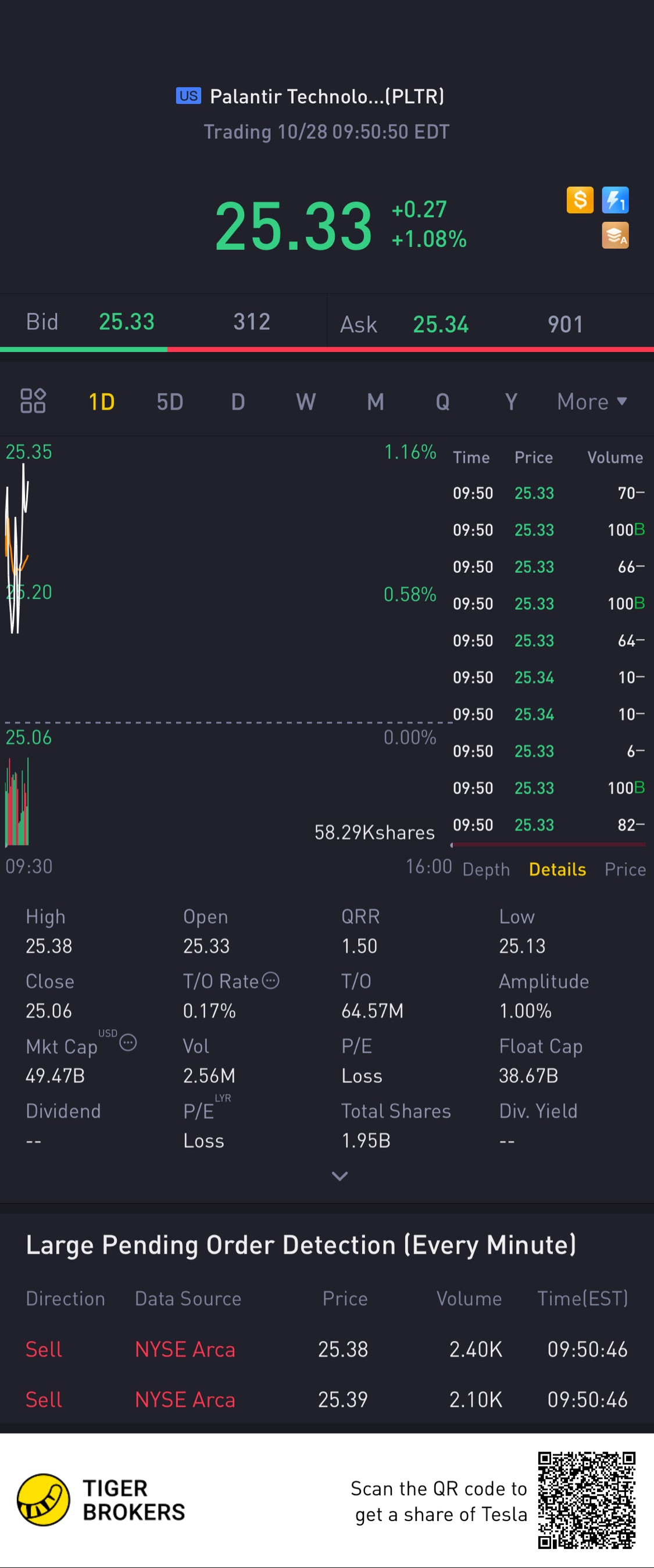
Task: Tap the Large Pending Order Detection heading
Action: [301, 1246]
